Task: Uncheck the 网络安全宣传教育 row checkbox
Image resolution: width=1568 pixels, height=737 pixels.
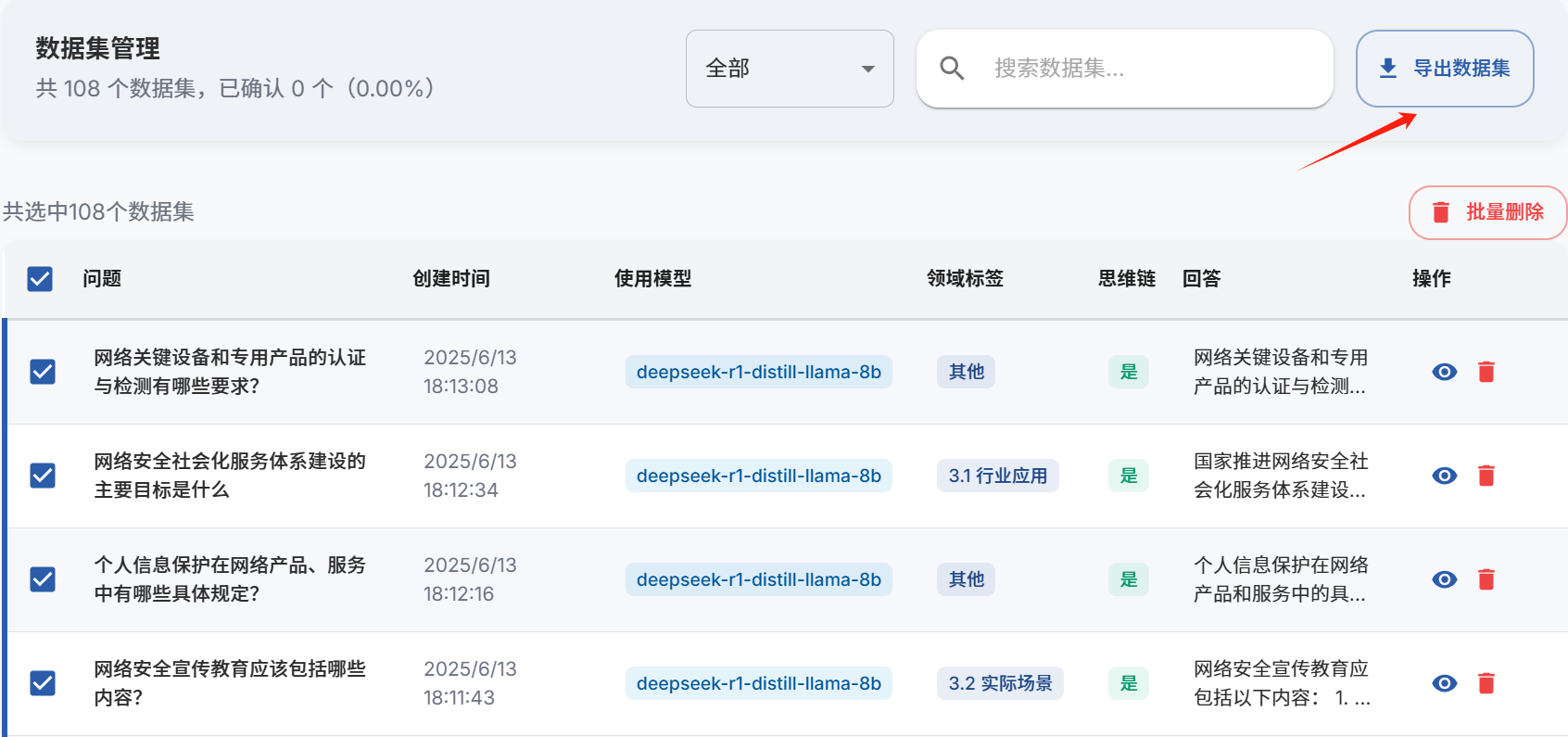Action: click(43, 683)
